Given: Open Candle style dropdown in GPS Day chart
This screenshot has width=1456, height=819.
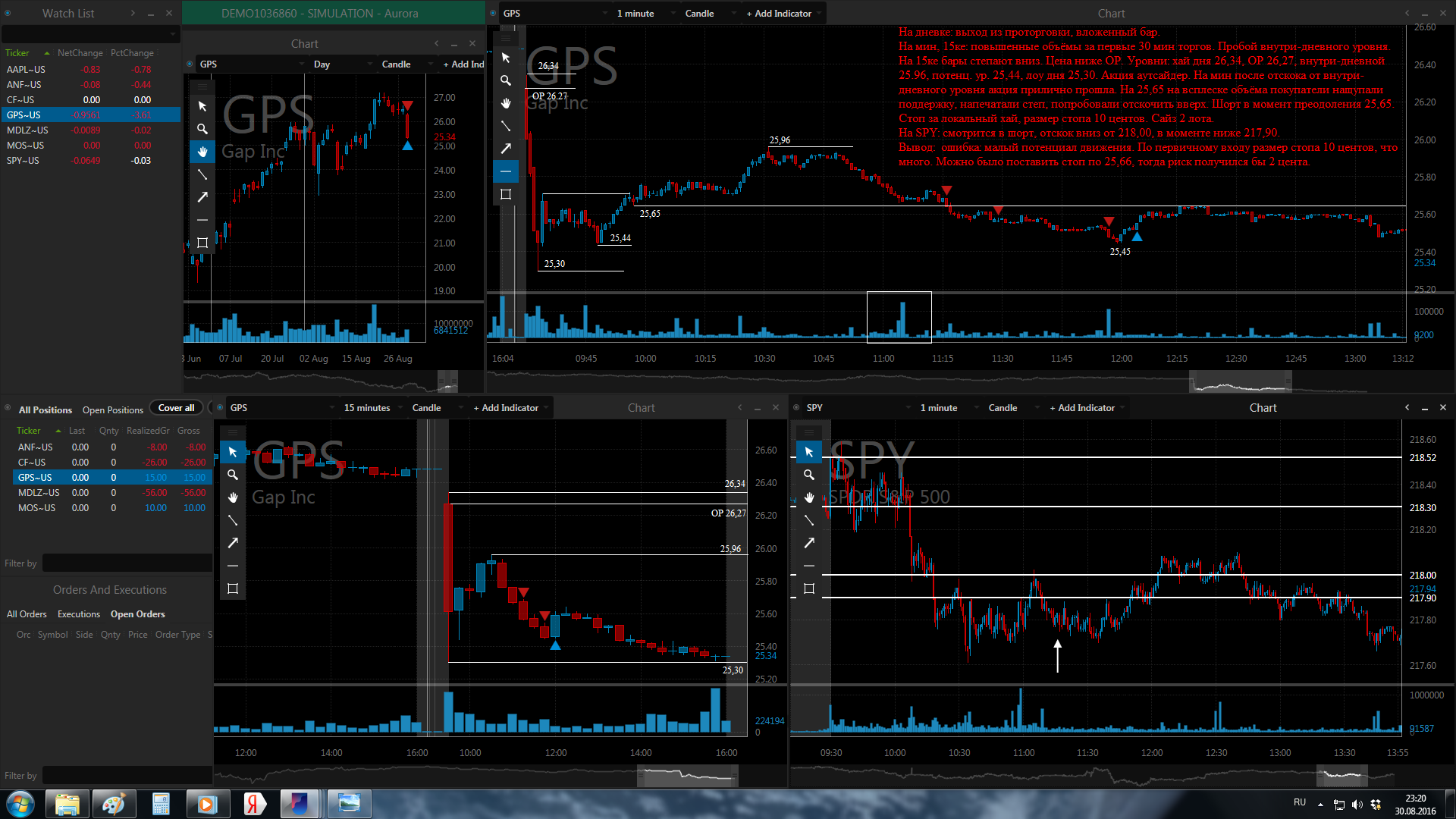Looking at the screenshot, I should pyautogui.click(x=406, y=64).
